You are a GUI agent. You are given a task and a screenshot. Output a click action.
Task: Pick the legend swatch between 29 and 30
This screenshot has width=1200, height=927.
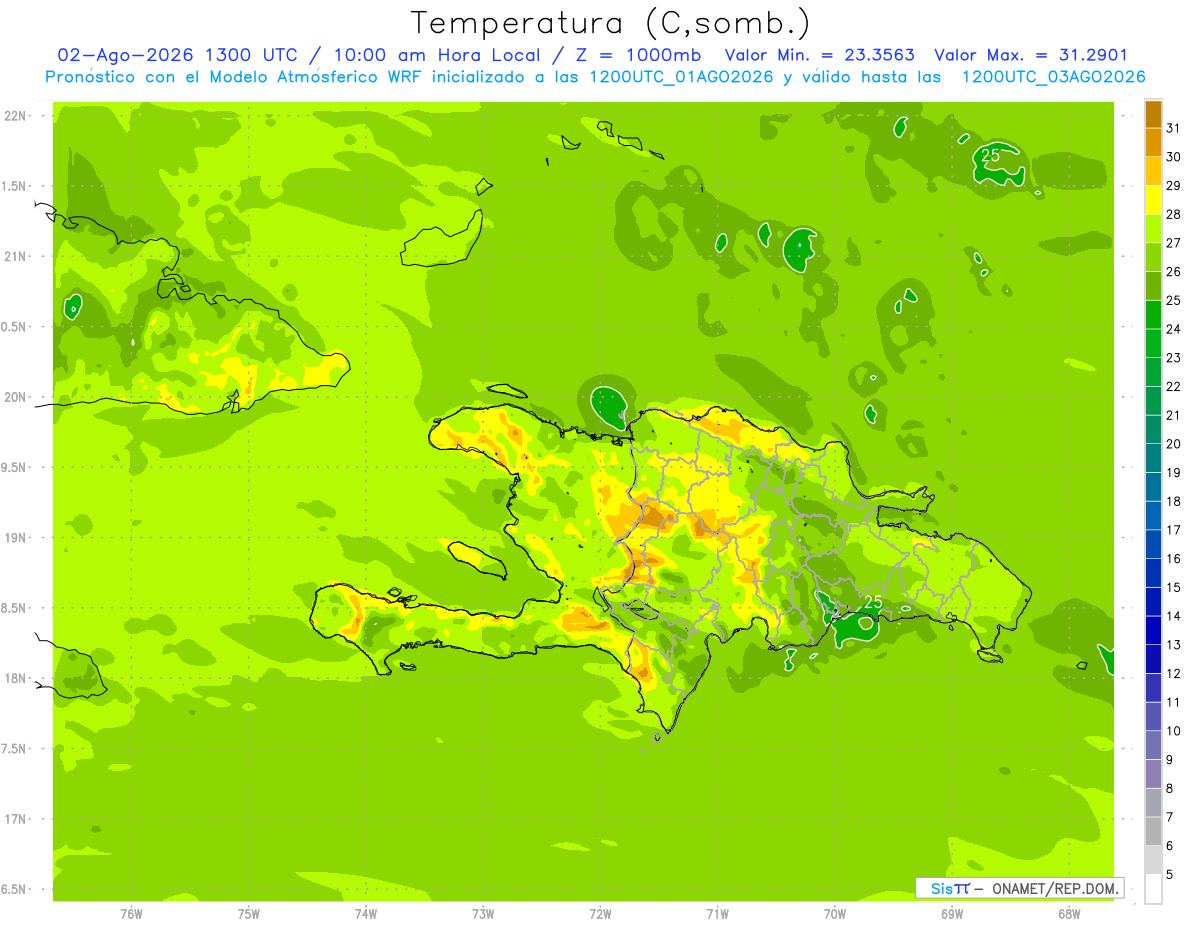1153,172
